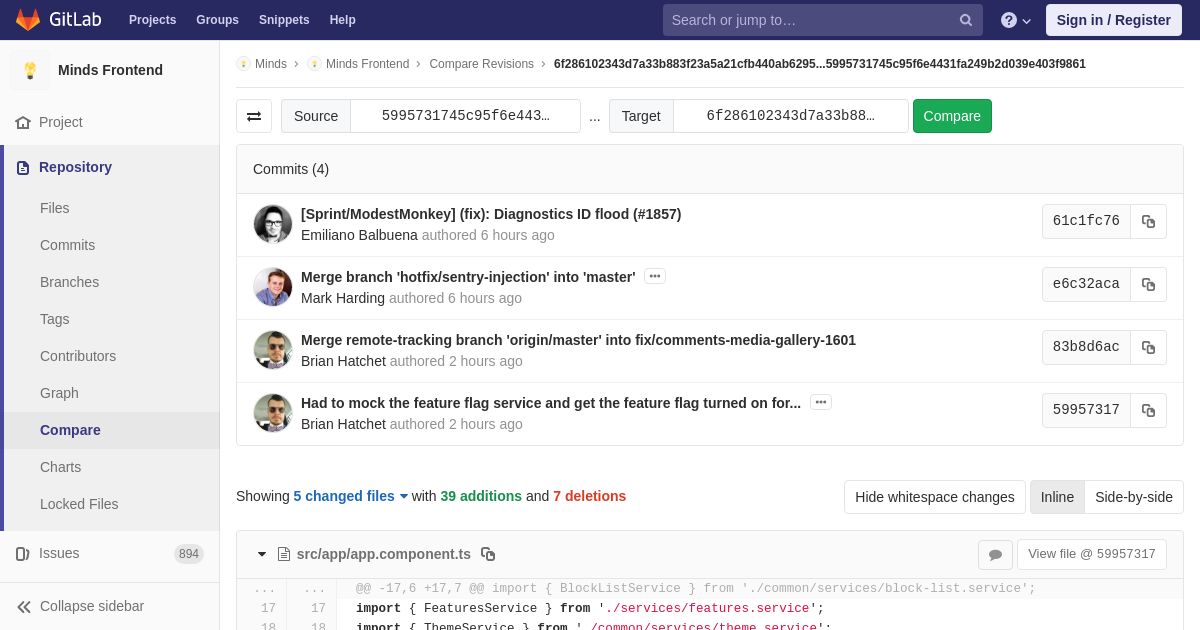Switch to Inline diff view
Screen dimensions: 1200x630
click(x=1057, y=497)
